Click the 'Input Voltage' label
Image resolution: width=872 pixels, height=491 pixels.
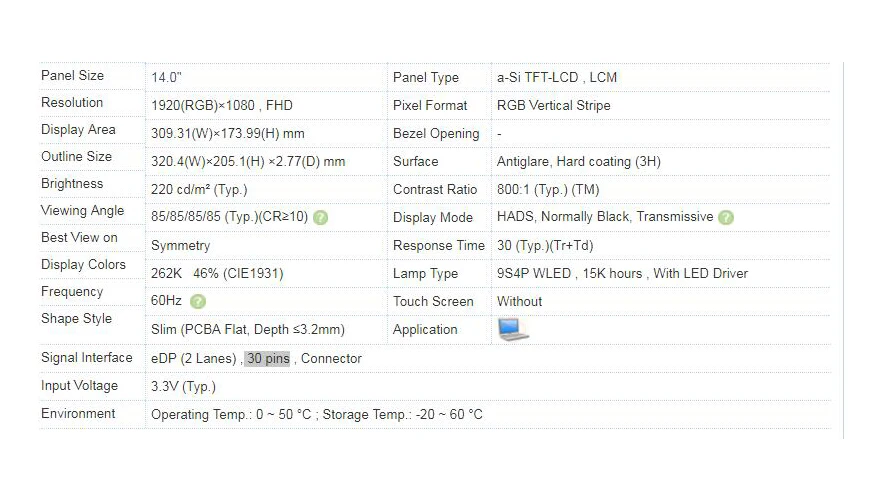tap(80, 386)
